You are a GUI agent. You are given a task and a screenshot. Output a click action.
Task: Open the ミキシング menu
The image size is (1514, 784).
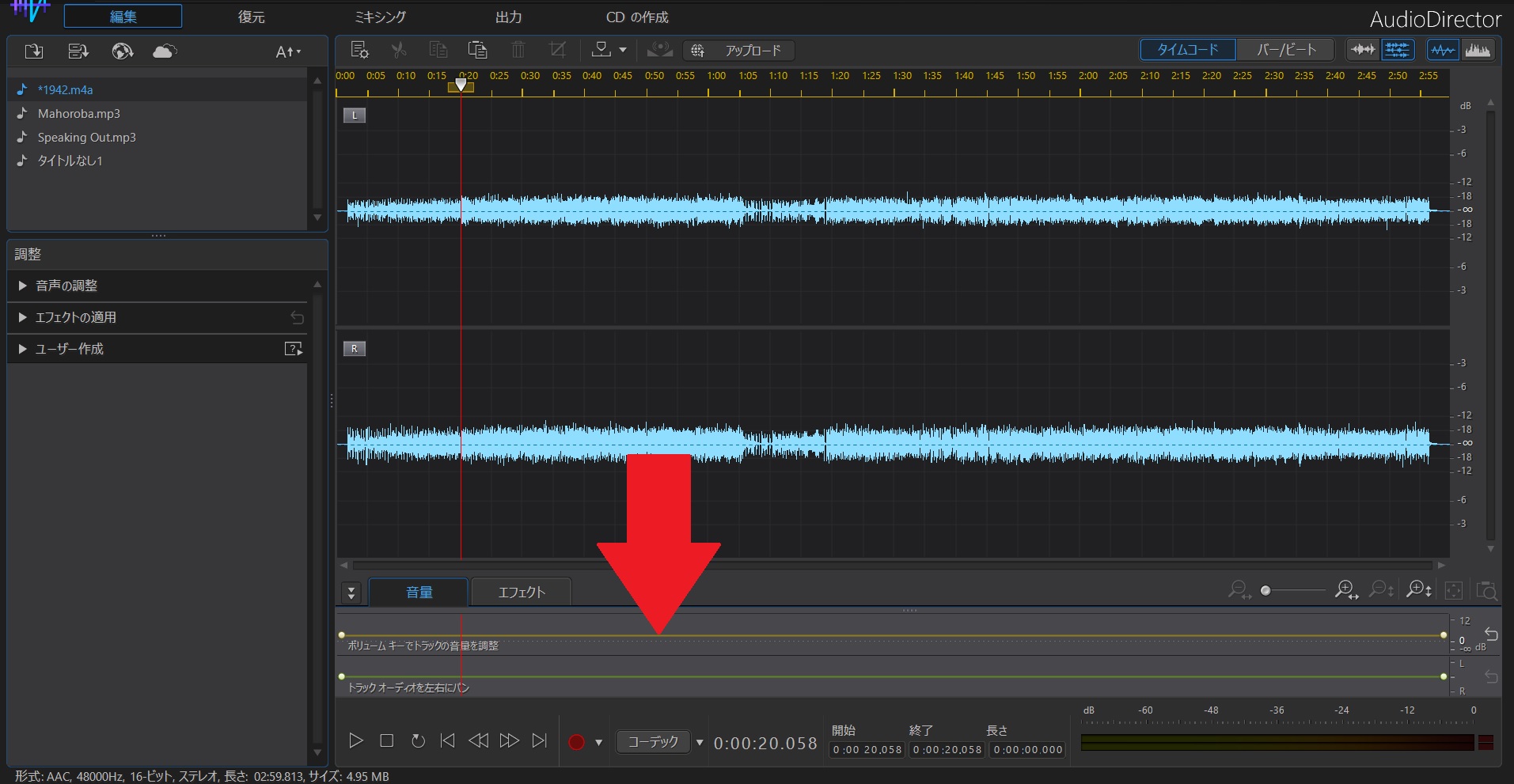(x=379, y=16)
